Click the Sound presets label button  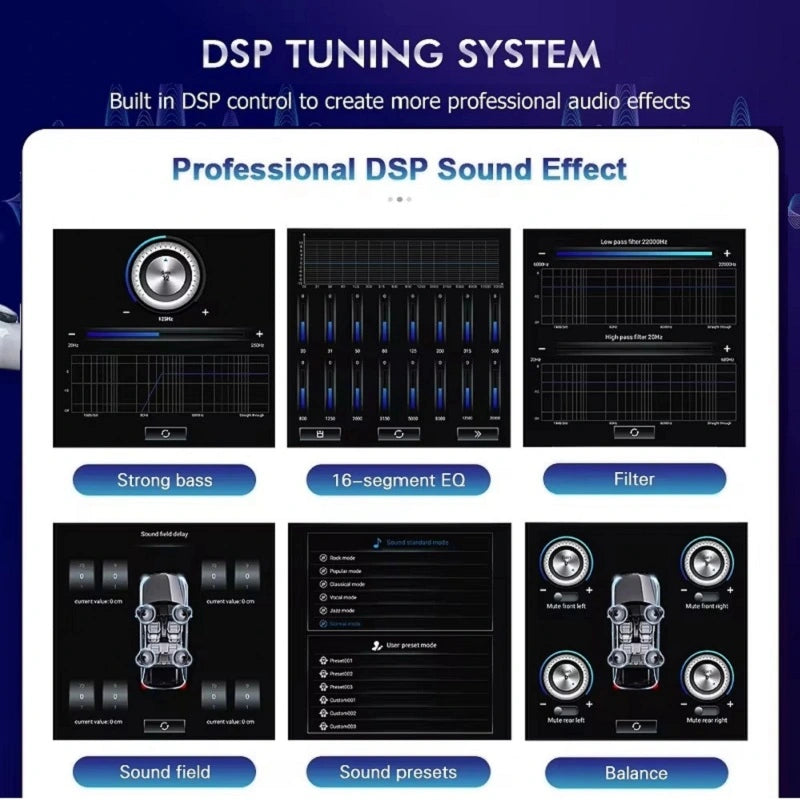(398, 771)
